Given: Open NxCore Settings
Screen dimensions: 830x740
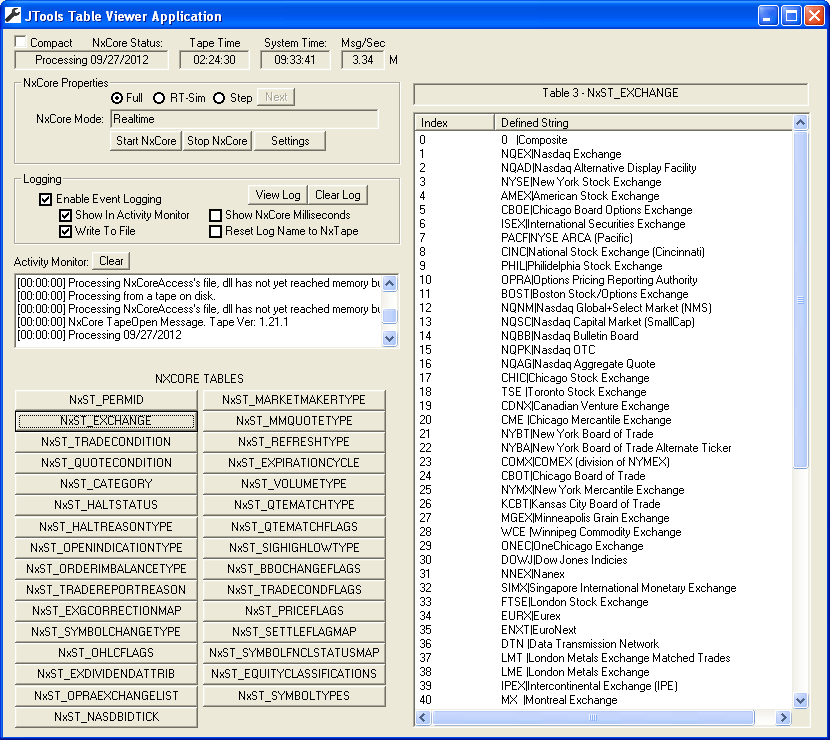Looking at the screenshot, I should click(290, 141).
